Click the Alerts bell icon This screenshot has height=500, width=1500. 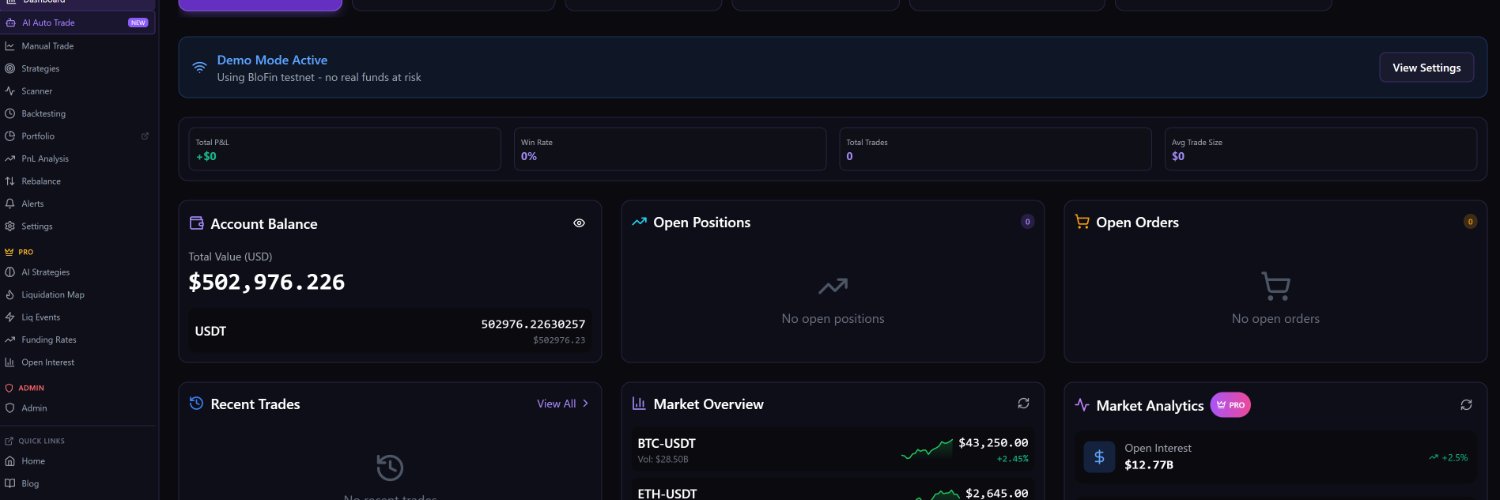tap(10, 204)
